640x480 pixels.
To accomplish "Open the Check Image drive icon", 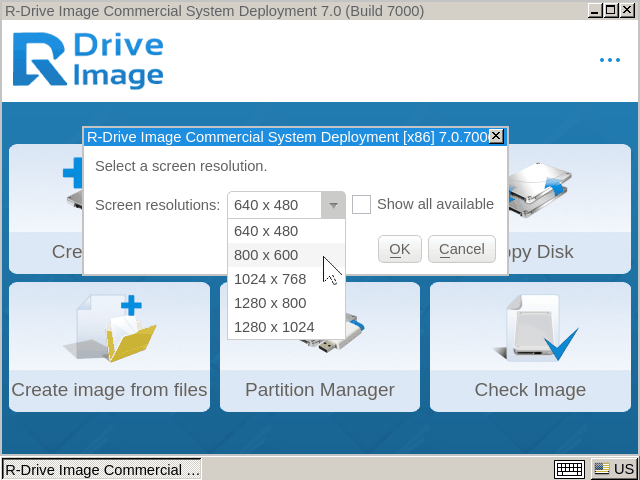I will (536, 328).
